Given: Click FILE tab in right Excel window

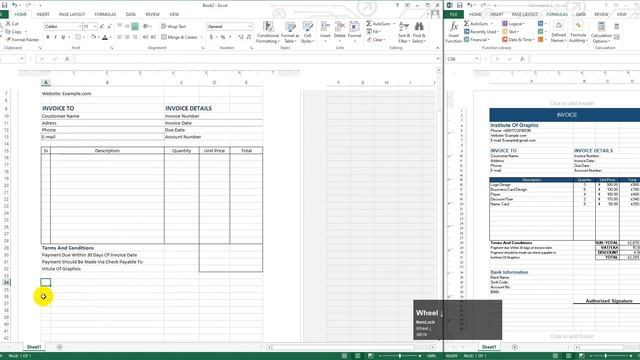Looking at the screenshot, I should 453,14.
